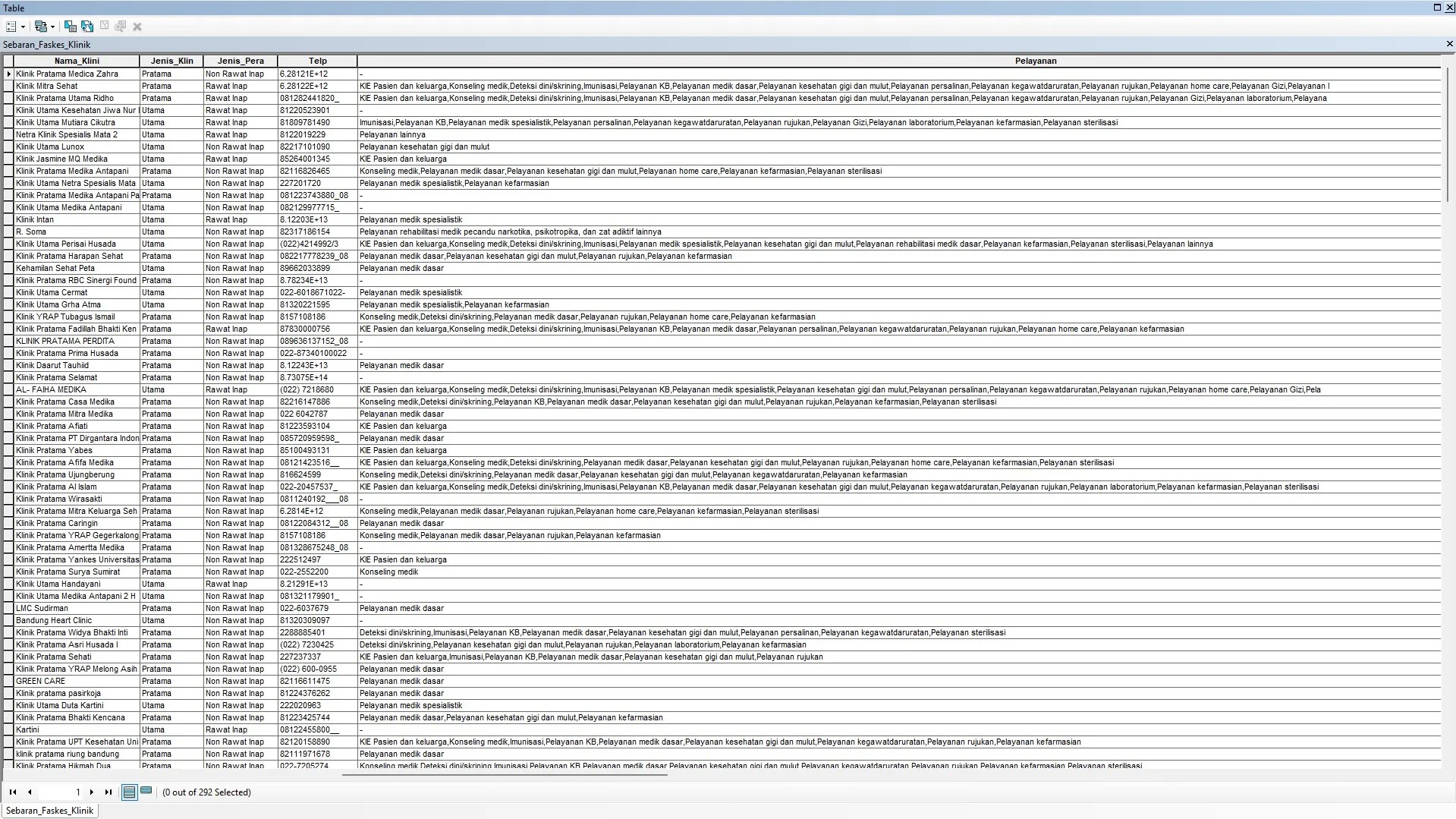Viewport: 1456px width, 819px height.
Task: Select cell 'Klinik Jasmine MQ Medika'
Action: coord(77,159)
